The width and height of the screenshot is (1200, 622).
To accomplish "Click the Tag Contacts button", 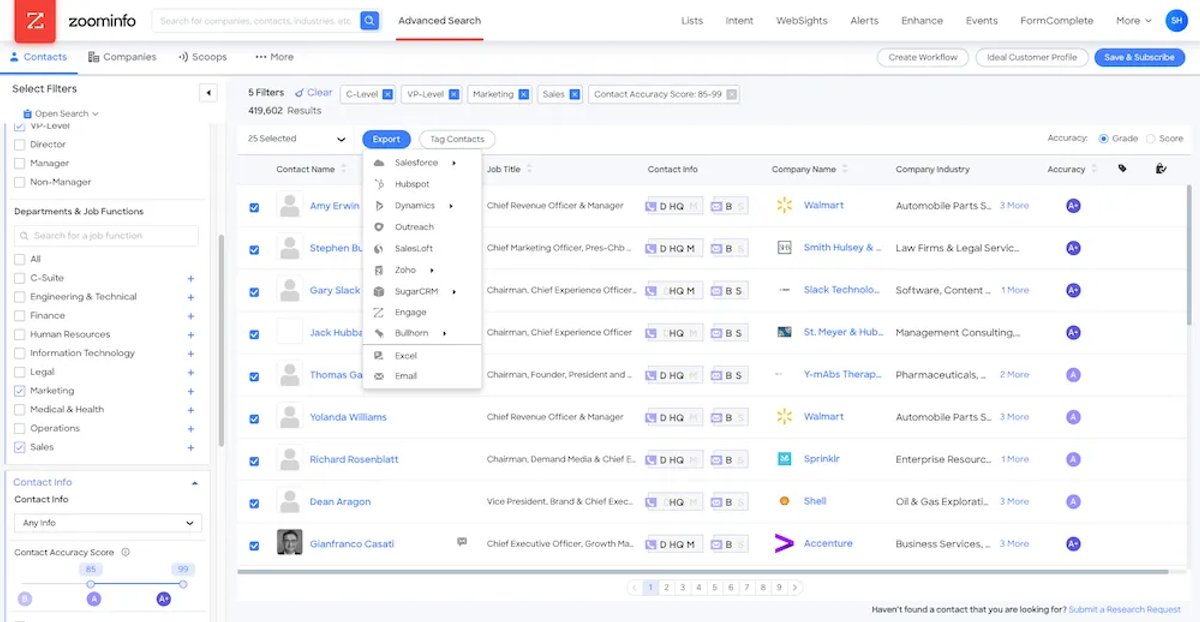I will click(457, 139).
